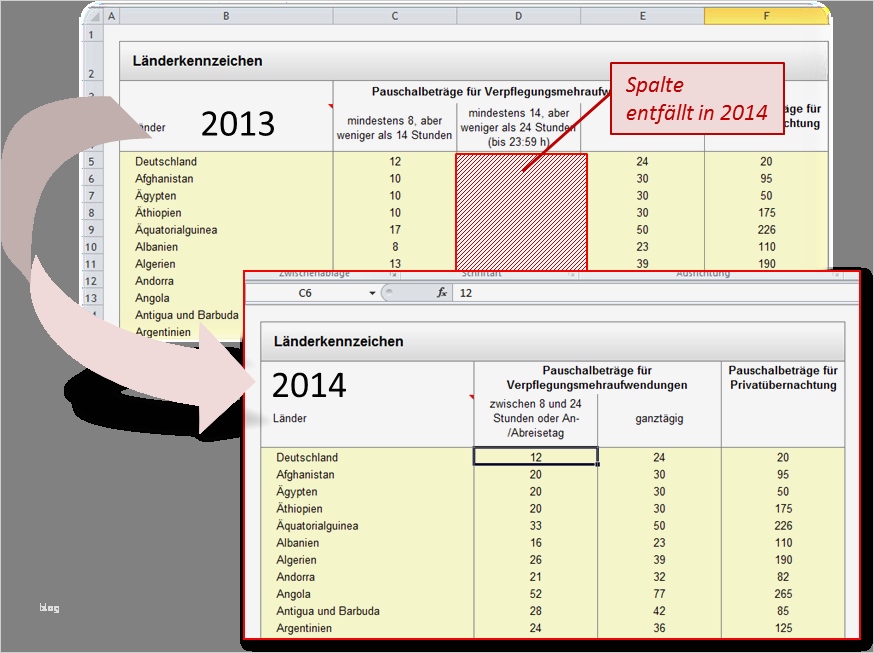Select cell C6 containing value 12
Viewport: 874px width, 653px height.
(x=535, y=457)
